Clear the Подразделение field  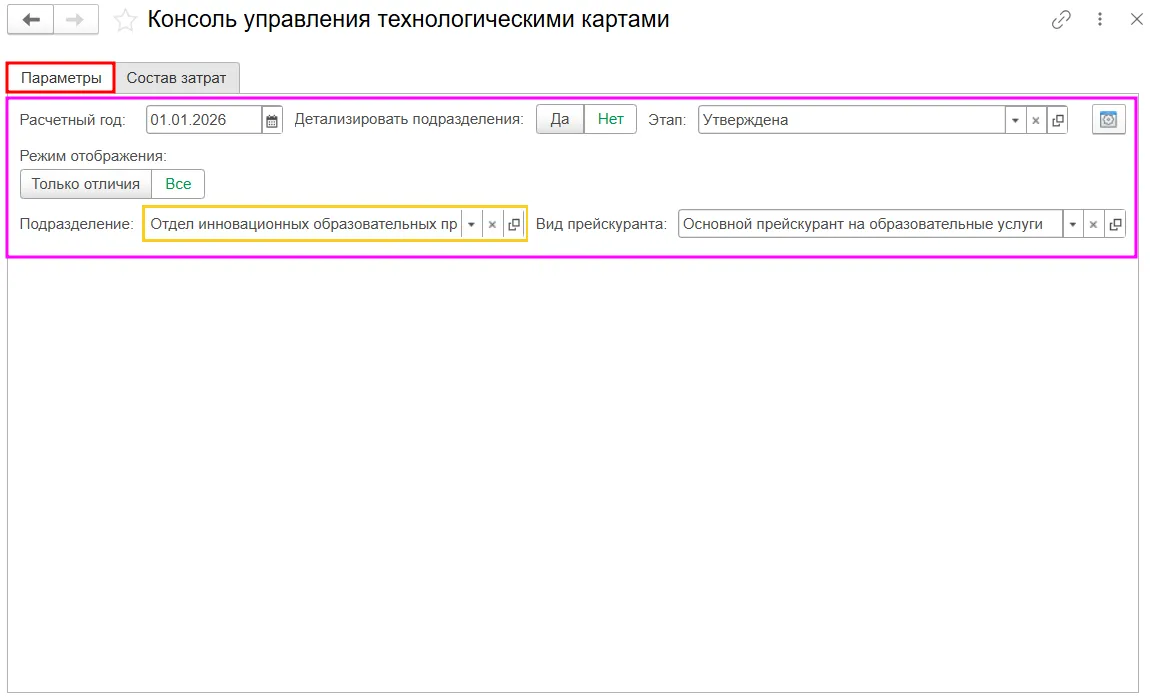pos(492,225)
